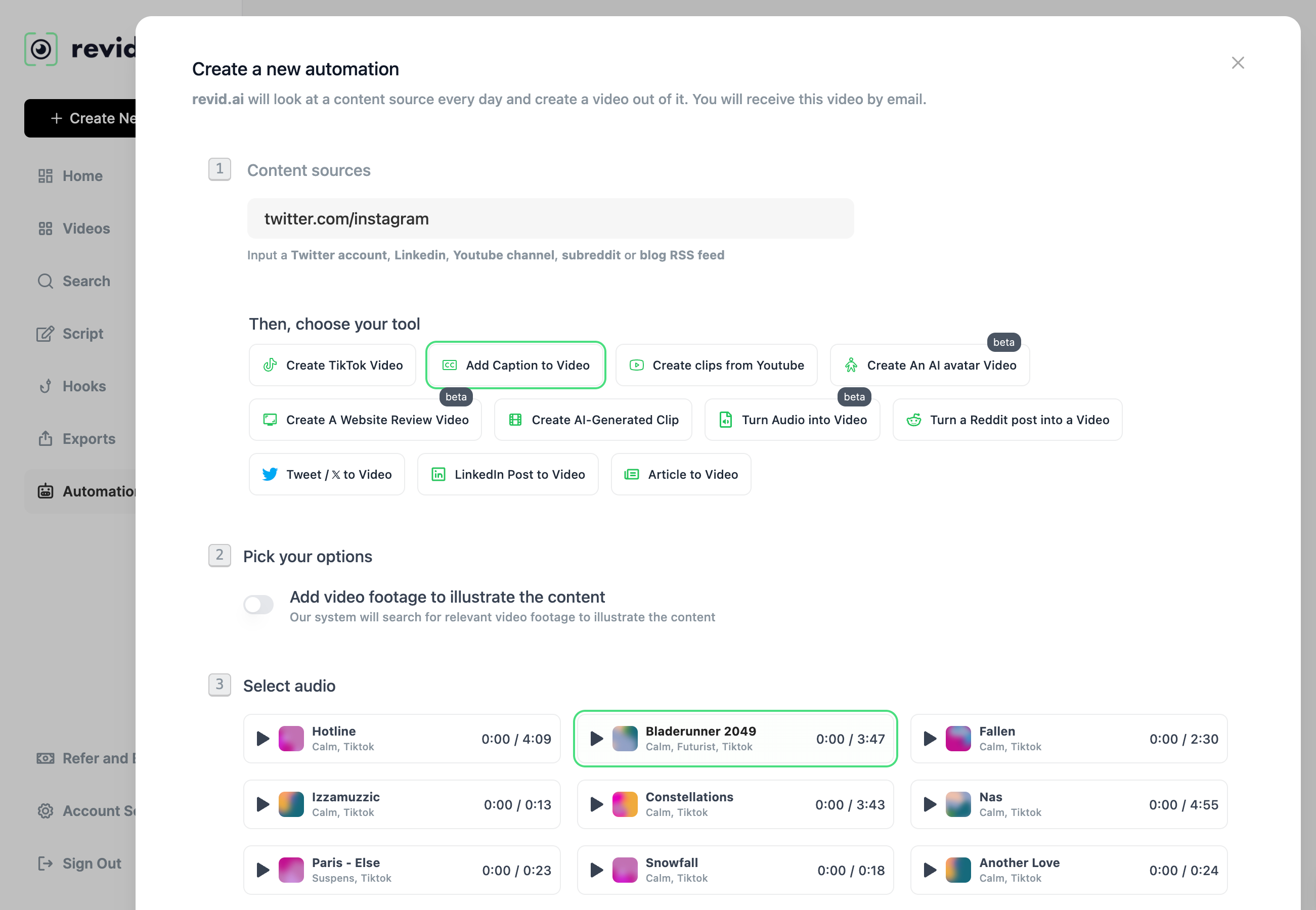Close the new automation dialog
The width and height of the screenshot is (1316, 910).
(x=1238, y=63)
